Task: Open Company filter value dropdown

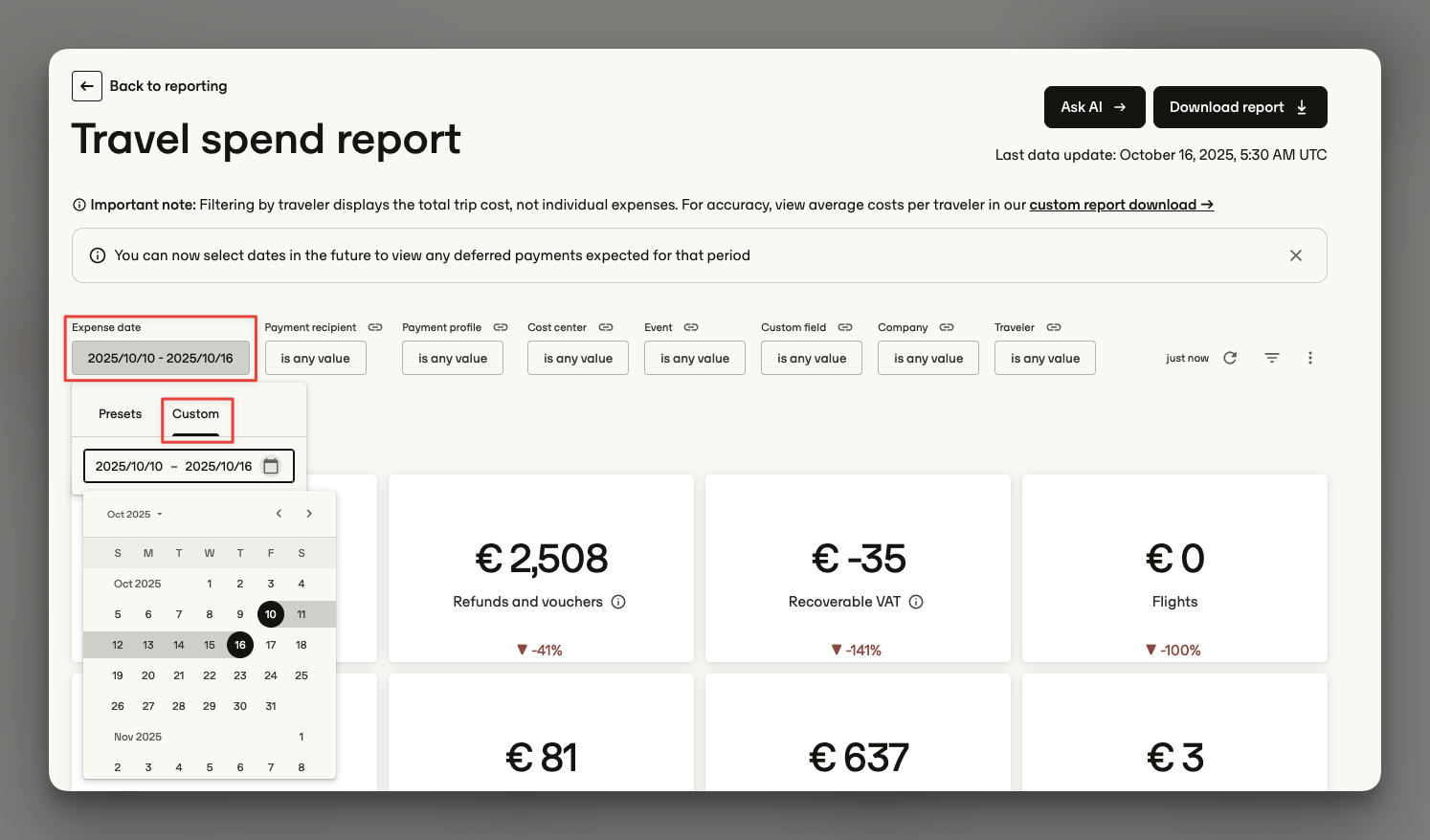Action: point(928,358)
